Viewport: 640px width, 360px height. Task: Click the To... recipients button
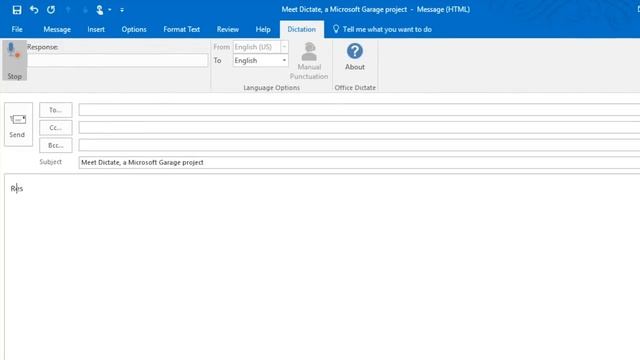point(56,110)
